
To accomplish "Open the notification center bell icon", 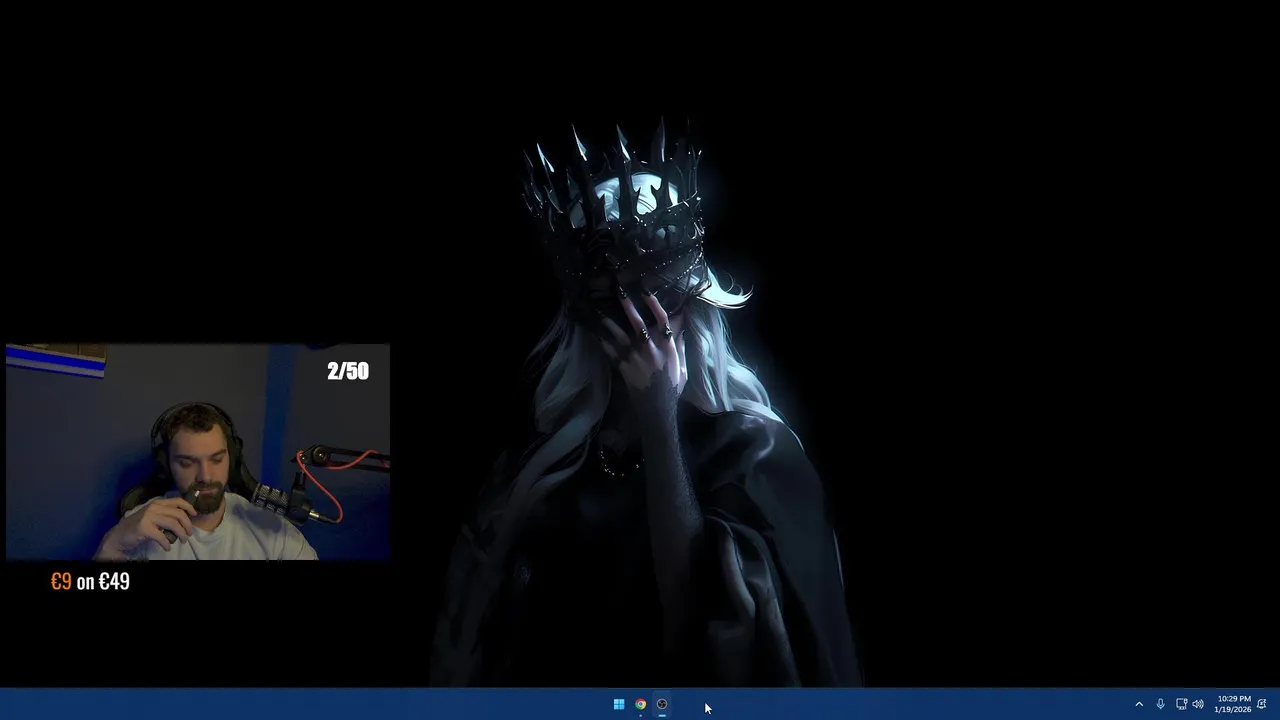I will 1262,704.
